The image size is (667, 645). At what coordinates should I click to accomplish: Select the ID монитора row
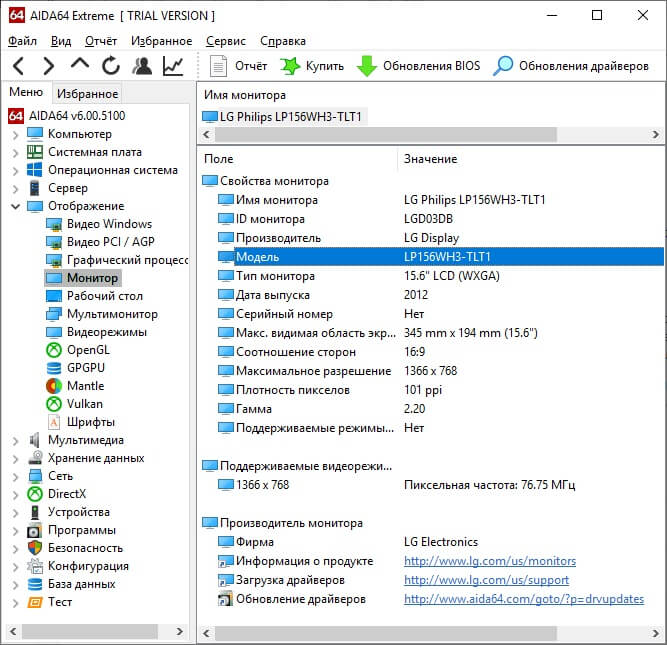click(x=439, y=219)
